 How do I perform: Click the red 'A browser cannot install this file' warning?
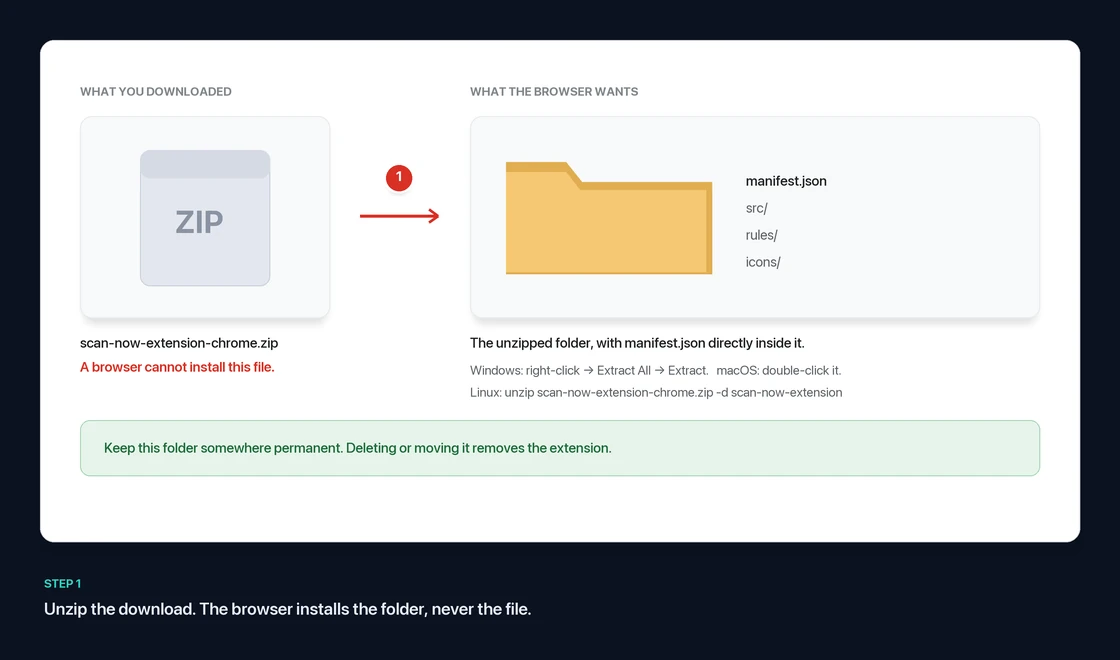[x=177, y=367]
